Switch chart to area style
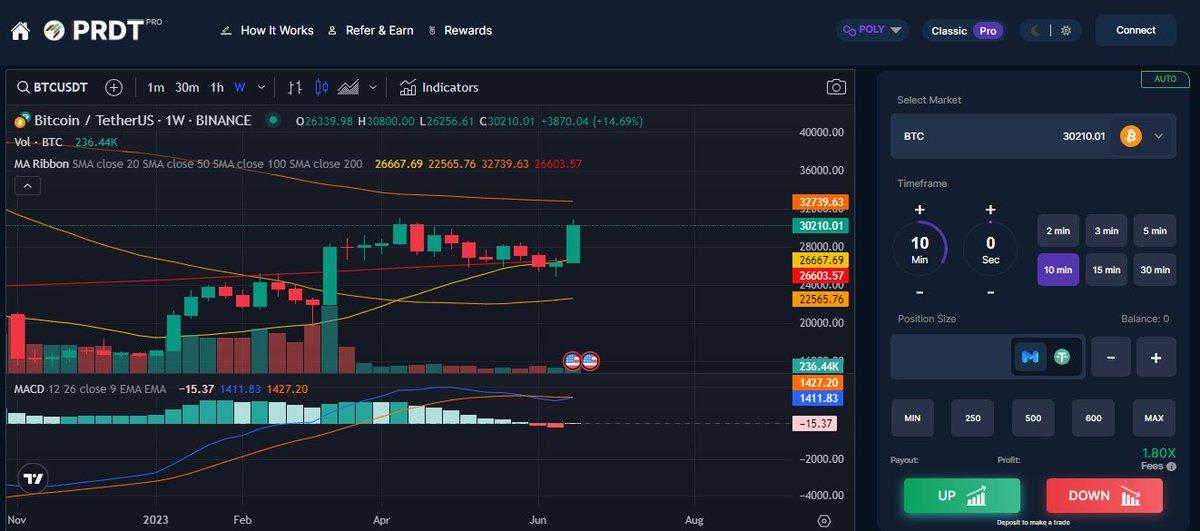 click(x=348, y=87)
